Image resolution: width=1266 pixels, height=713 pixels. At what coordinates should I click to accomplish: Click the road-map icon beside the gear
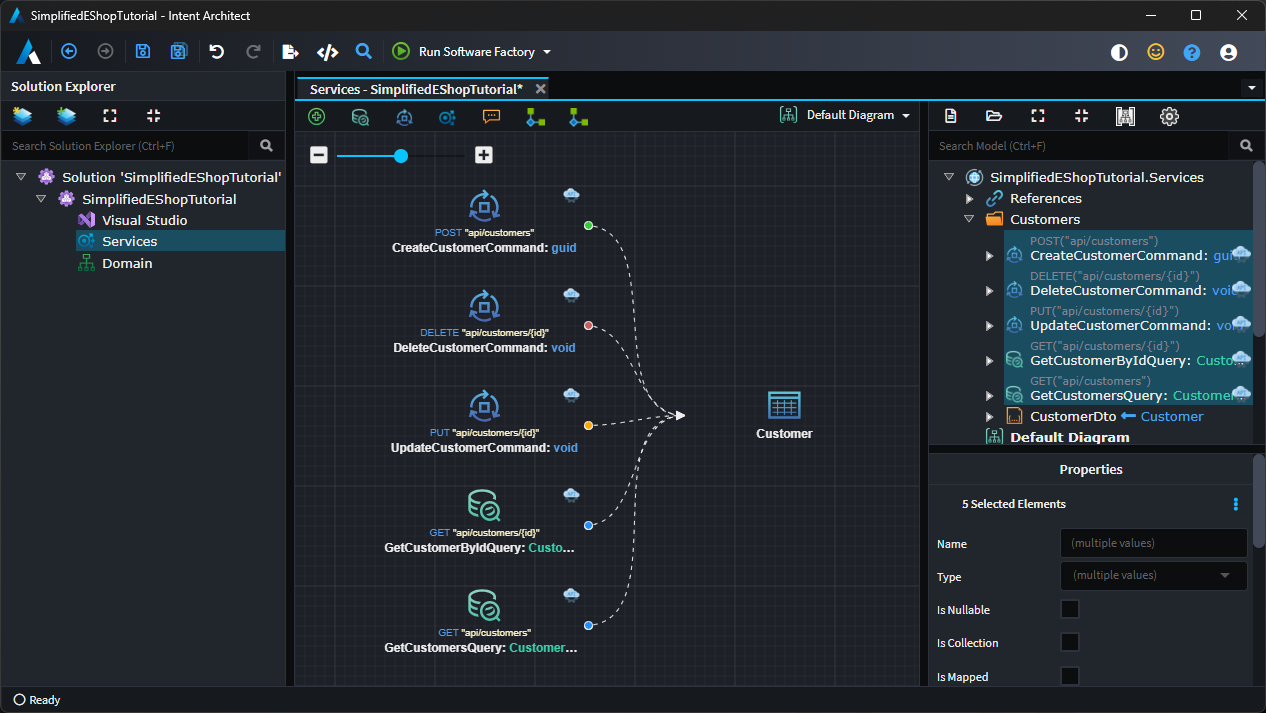(x=1125, y=116)
